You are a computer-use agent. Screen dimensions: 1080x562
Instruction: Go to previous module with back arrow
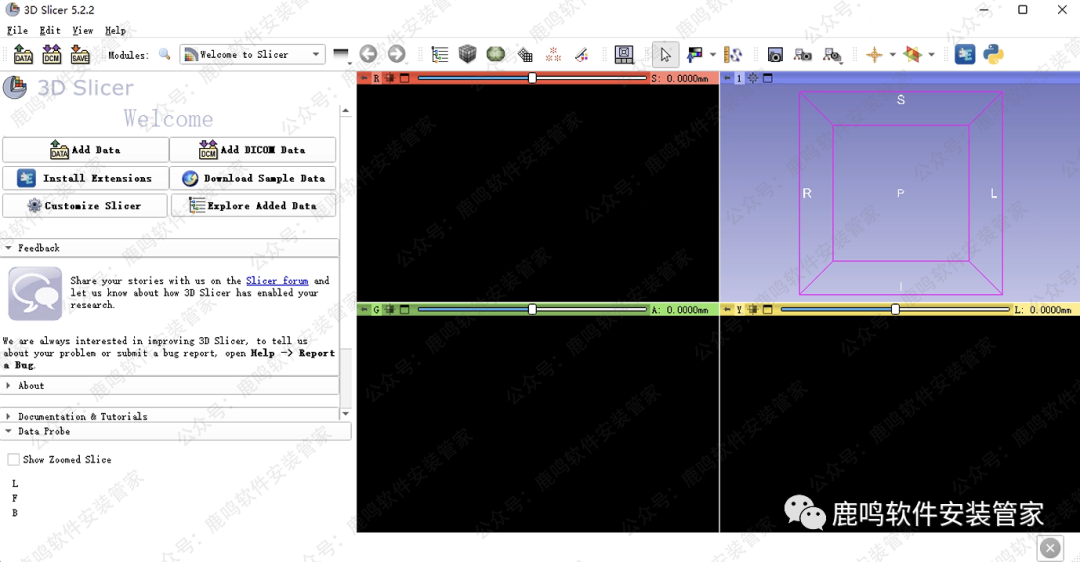click(x=369, y=55)
